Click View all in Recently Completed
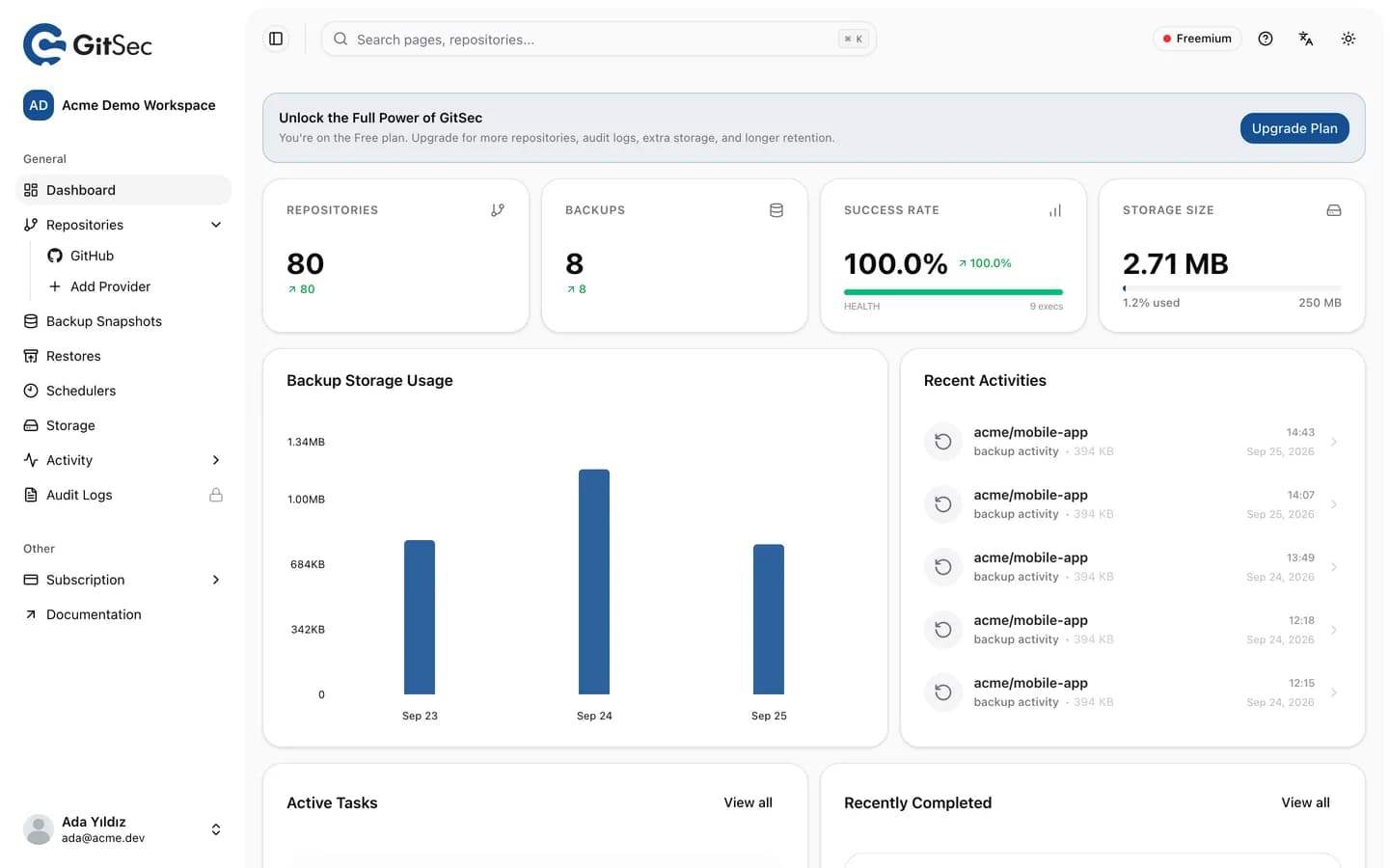Image resolution: width=1389 pixels, height=868 pixels. coord(1305,802)
